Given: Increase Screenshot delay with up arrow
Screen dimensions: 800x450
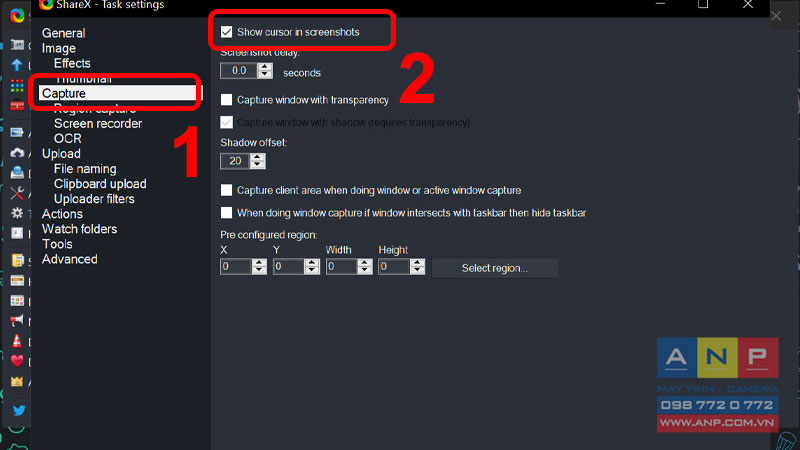Looking at the screenshot, I should (265, 67).
